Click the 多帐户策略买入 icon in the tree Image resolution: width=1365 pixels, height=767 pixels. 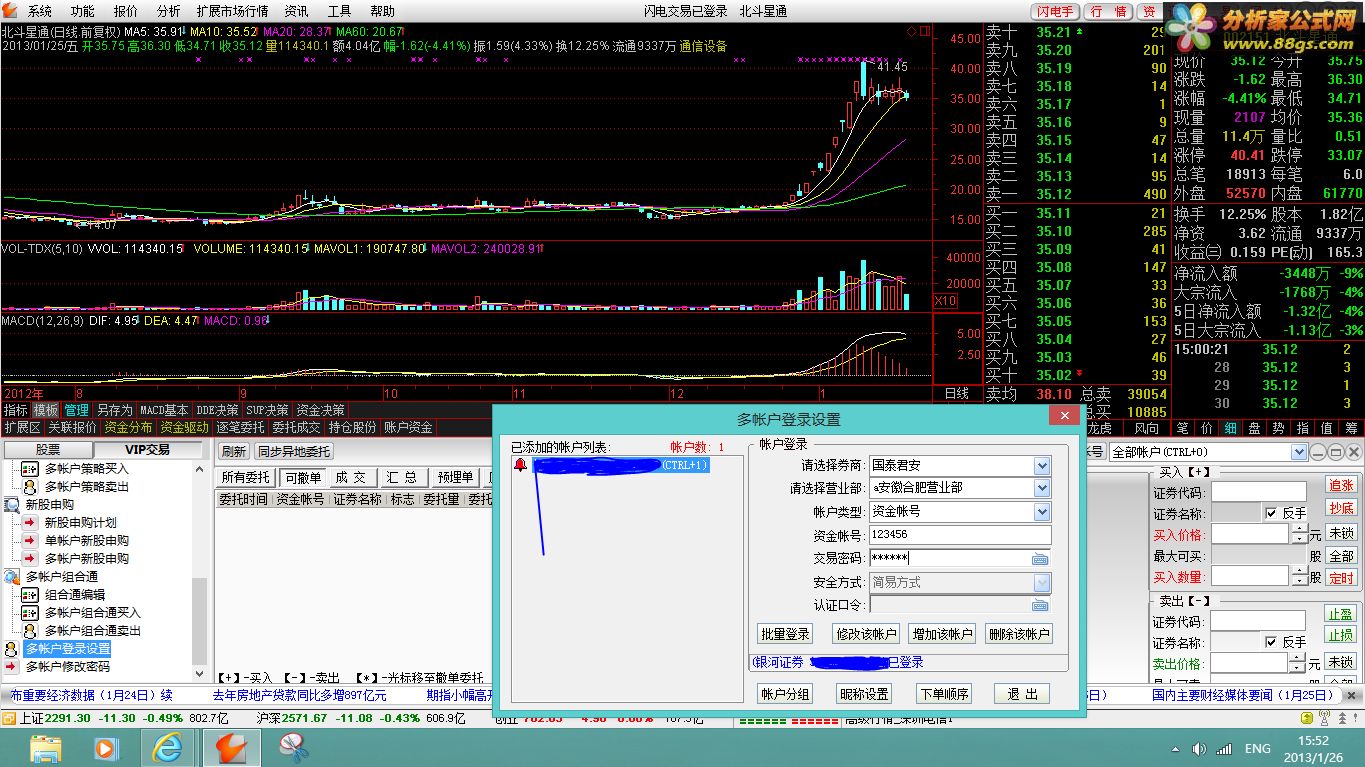click(30, 468)
